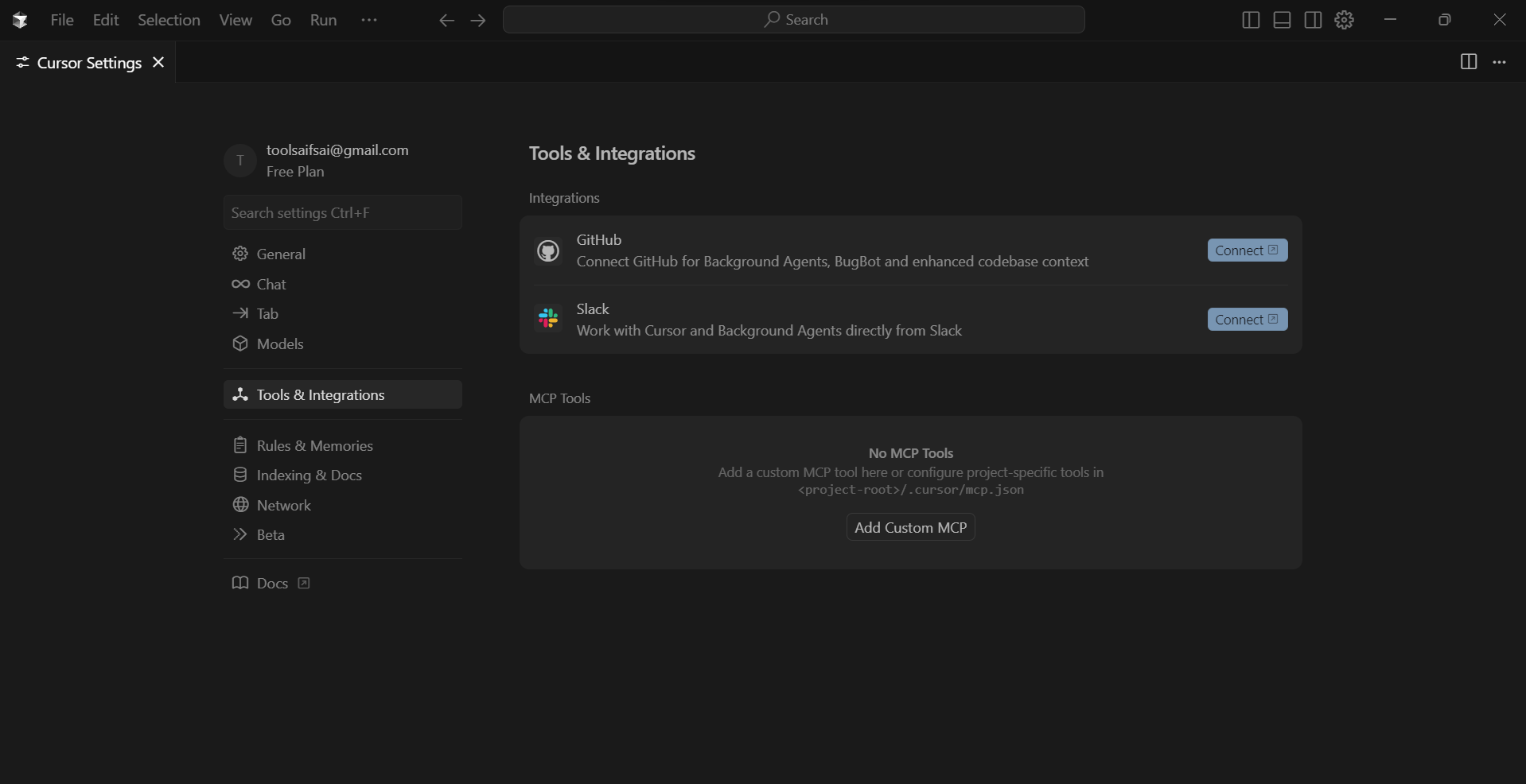Image resolution: width=1526 pixels, height=784 pixels.
Task: Open the Models settings section
Action: click(343, 343)
